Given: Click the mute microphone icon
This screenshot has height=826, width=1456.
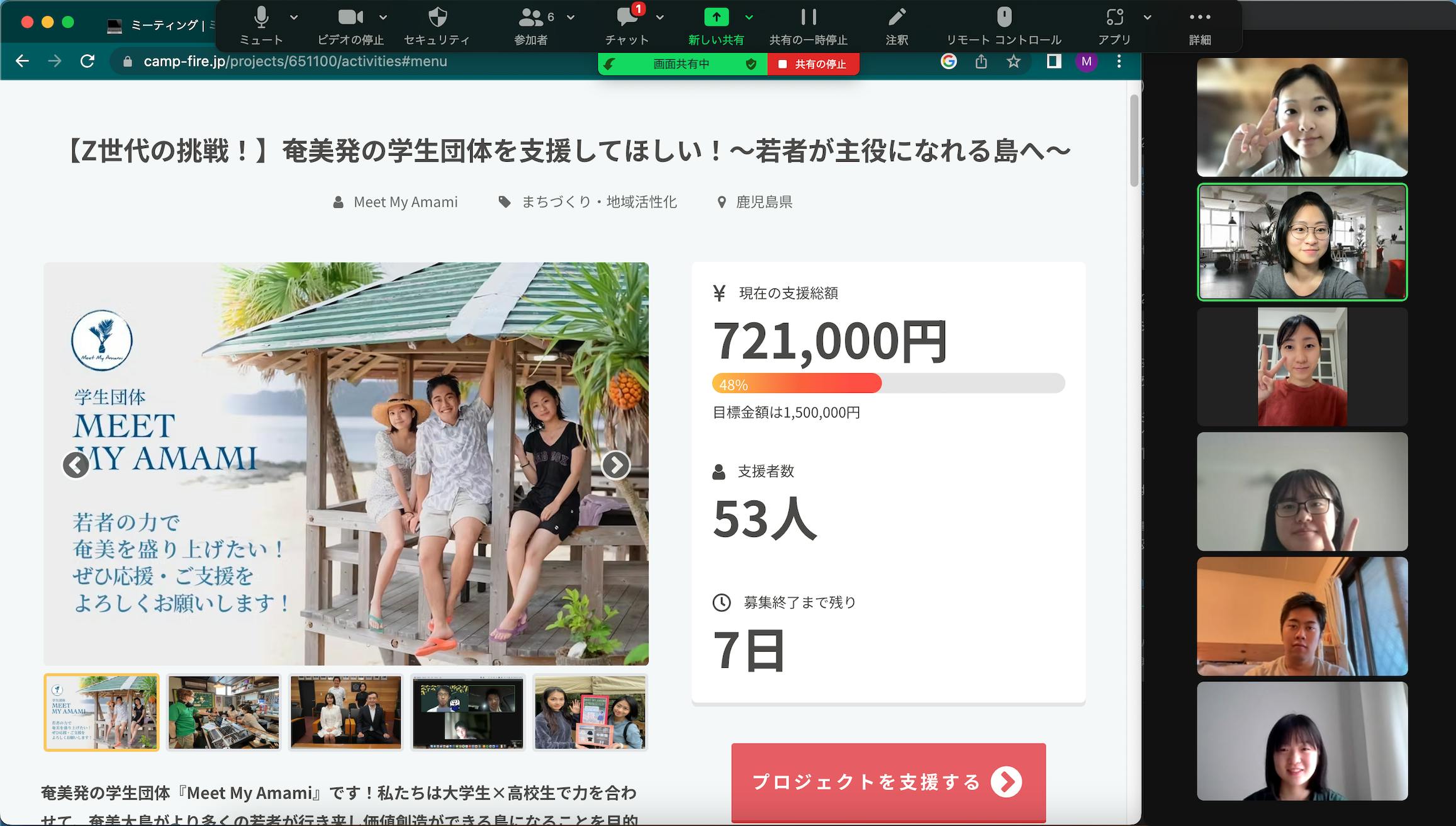Looking at the screenshot, I should (261, 18).
